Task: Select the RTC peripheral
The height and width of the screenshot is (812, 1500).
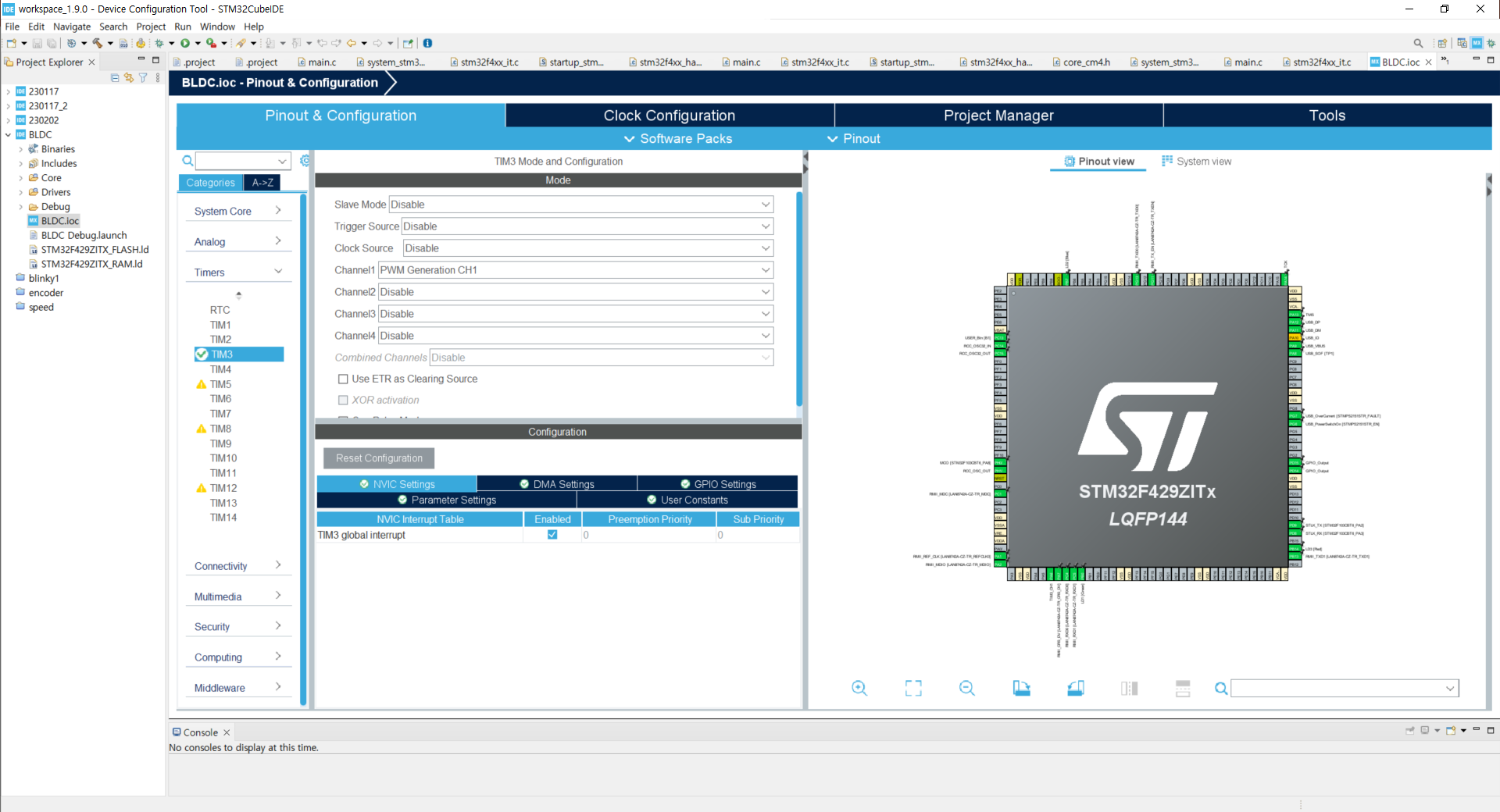Action: tap(220, 310)
